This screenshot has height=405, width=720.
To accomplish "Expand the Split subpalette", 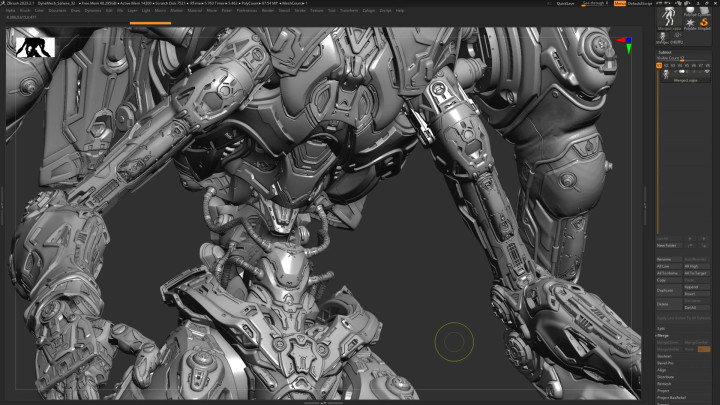I will 661,328.
